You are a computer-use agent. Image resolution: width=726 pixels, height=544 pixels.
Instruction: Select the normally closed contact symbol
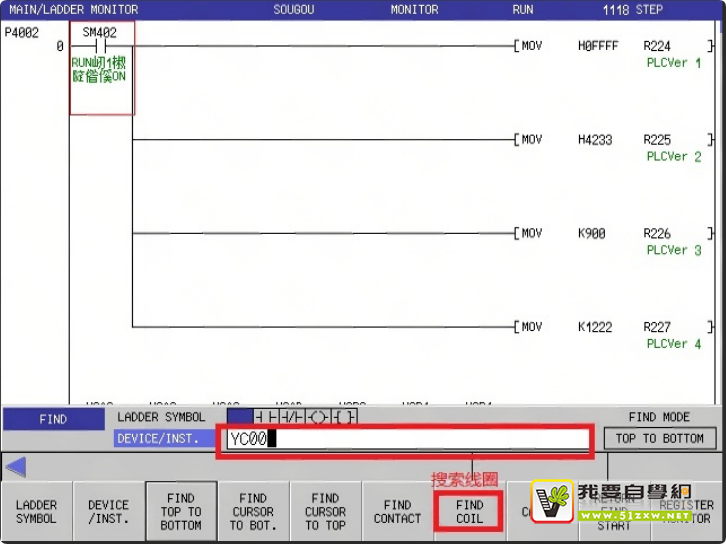(292, 417)
